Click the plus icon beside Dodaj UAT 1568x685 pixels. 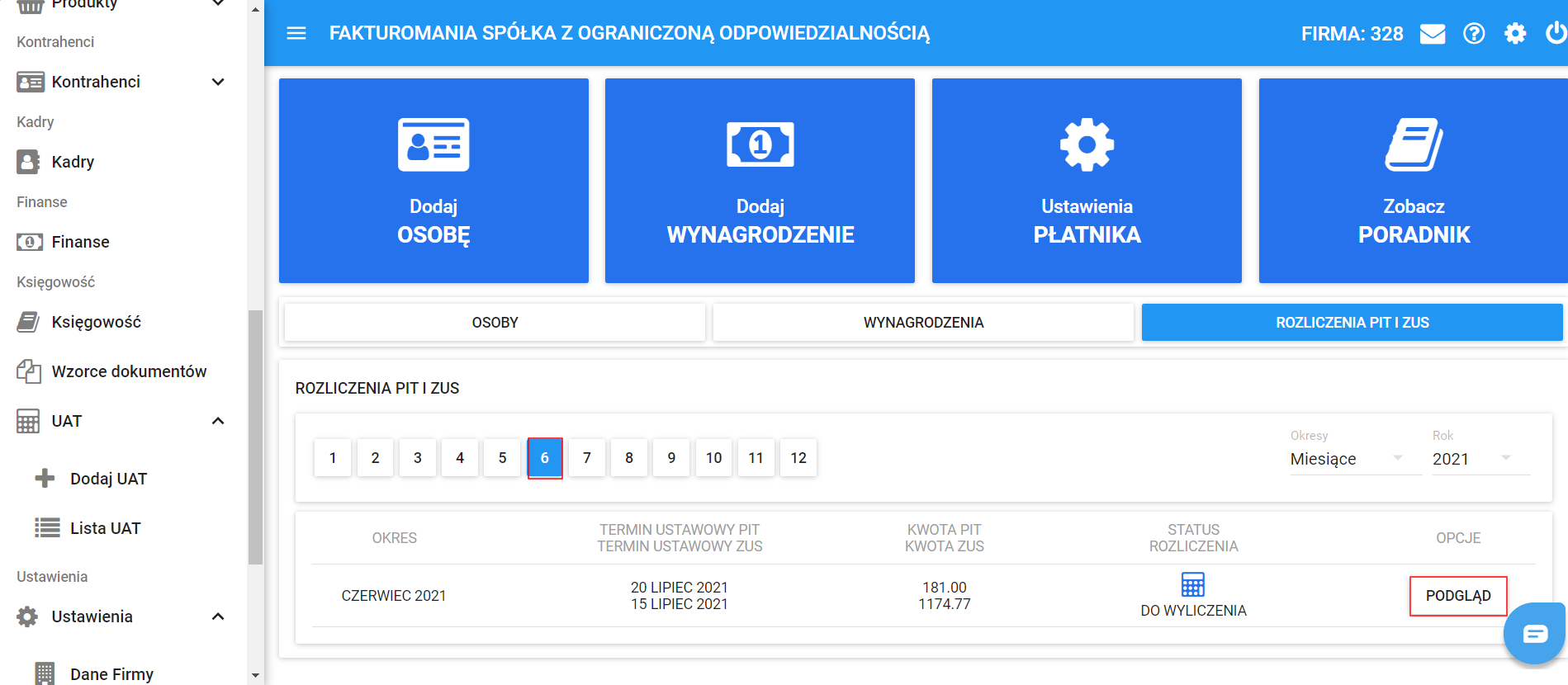(45, 479)
